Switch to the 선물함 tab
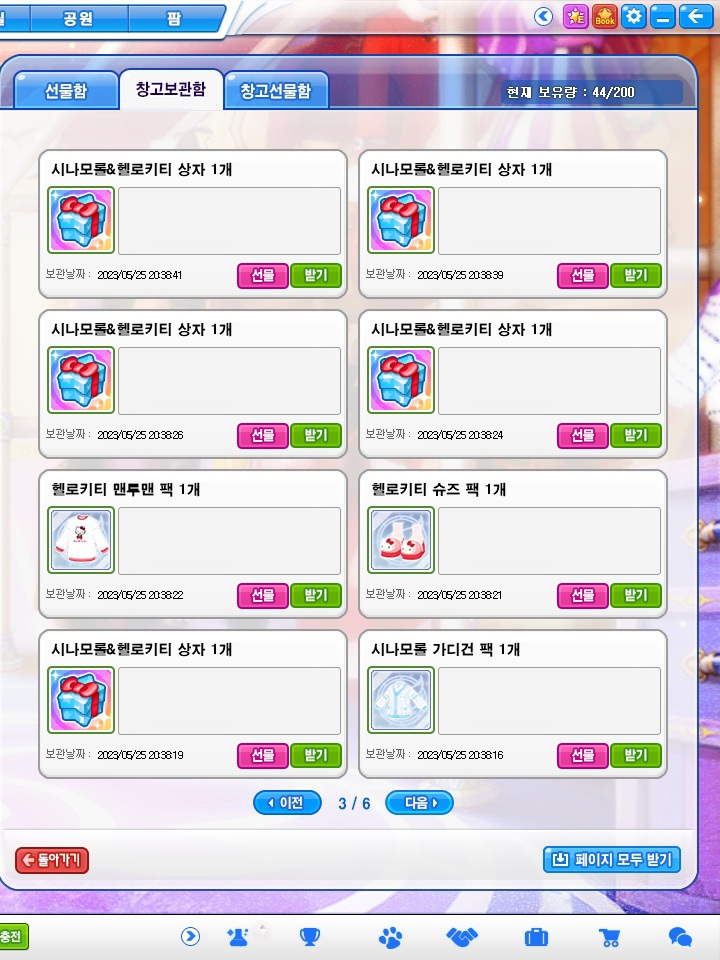This screenshot has height=960, width=720. (66, 91)
